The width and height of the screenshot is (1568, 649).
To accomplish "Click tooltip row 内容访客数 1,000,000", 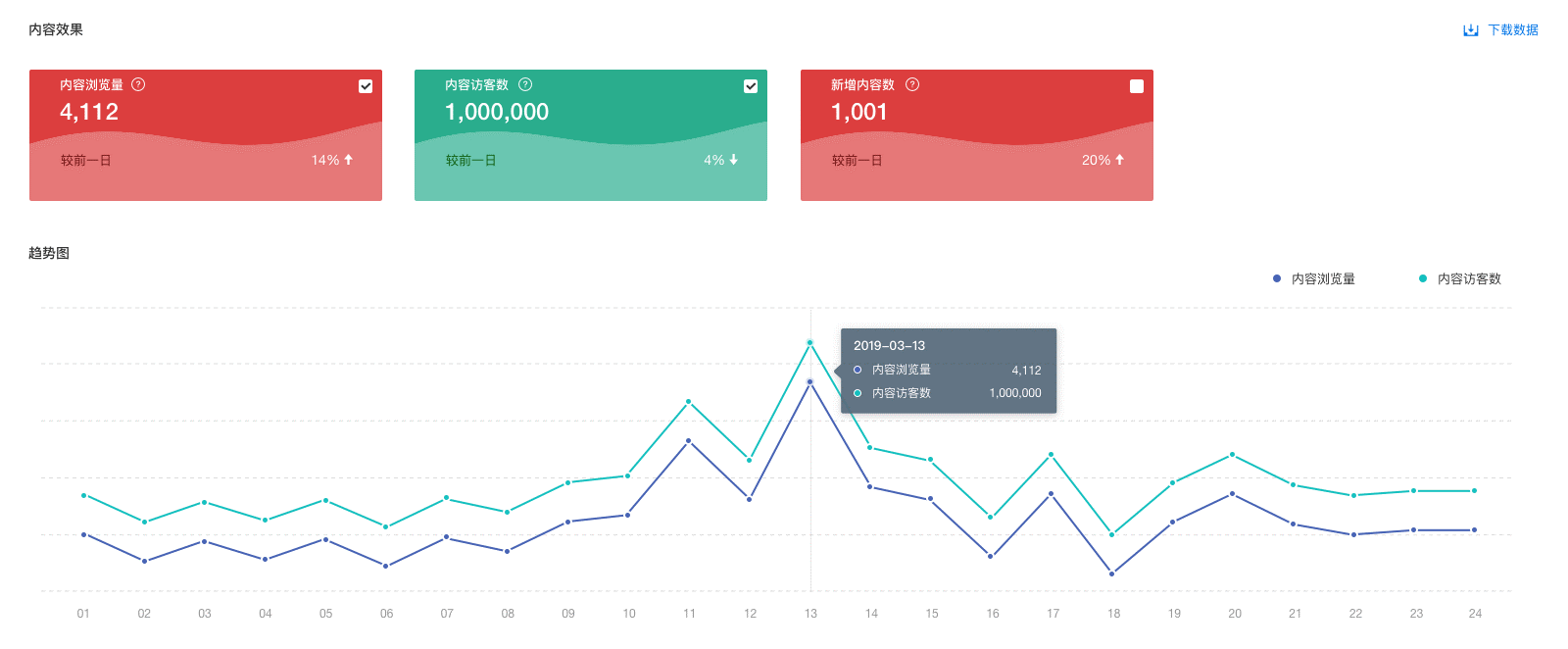I will click(948, 393).
